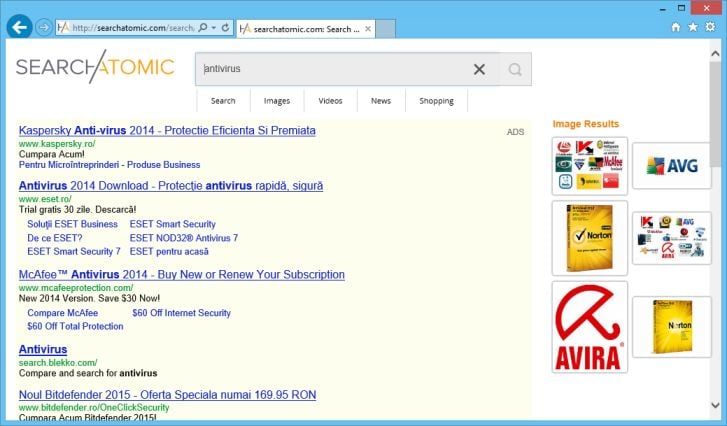
Task: Click the SearchAtomic logo
Action: pyautogui.click(x=95, y=67)
